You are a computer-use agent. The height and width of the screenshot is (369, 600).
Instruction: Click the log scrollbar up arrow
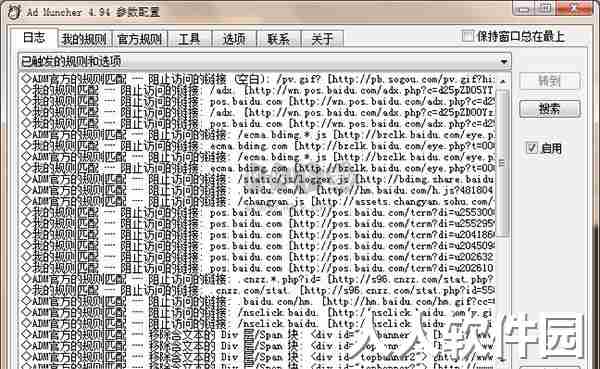pos(503,81)
